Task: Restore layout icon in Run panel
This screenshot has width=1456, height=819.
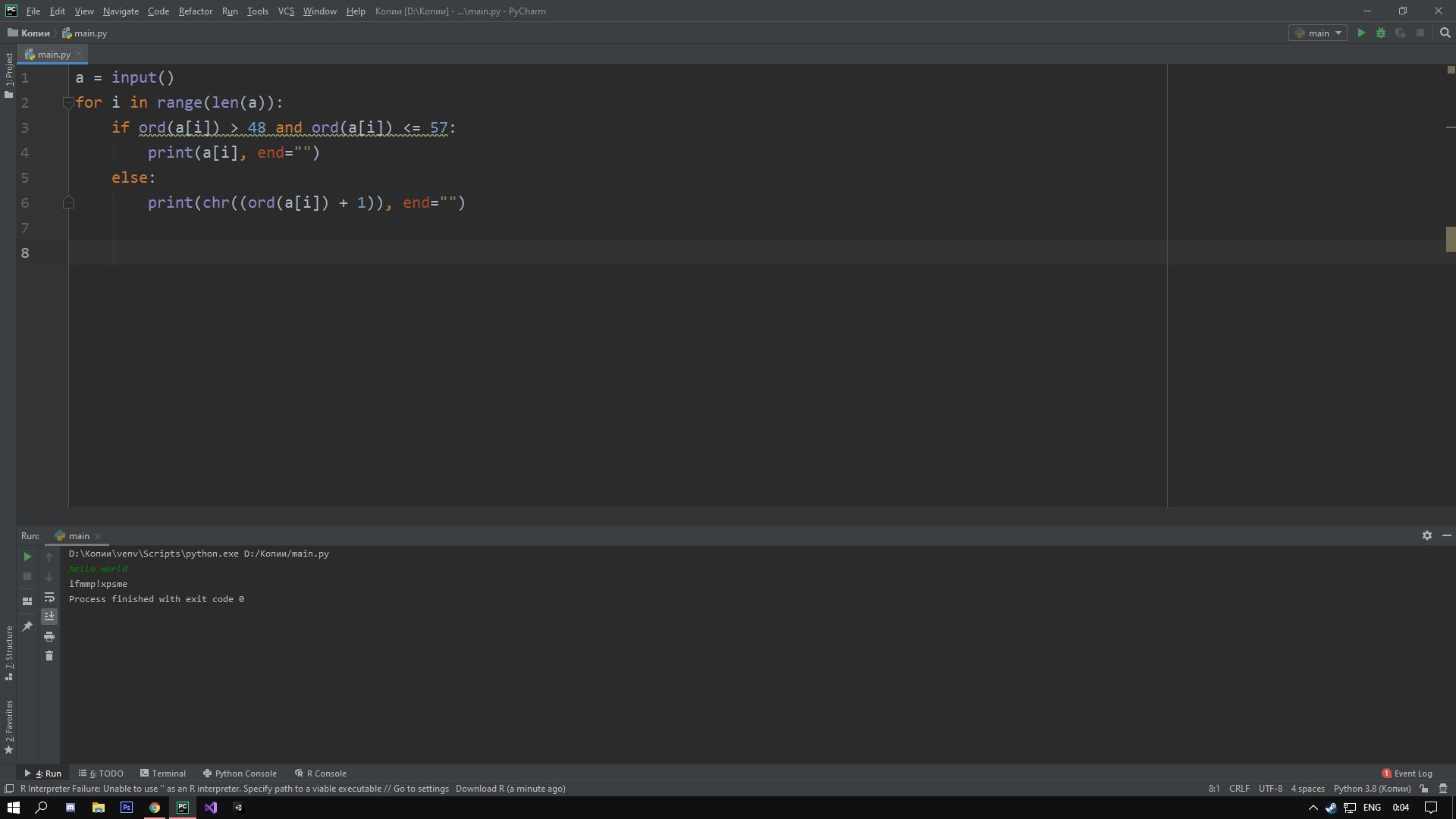Action: [x=27, y=601]
